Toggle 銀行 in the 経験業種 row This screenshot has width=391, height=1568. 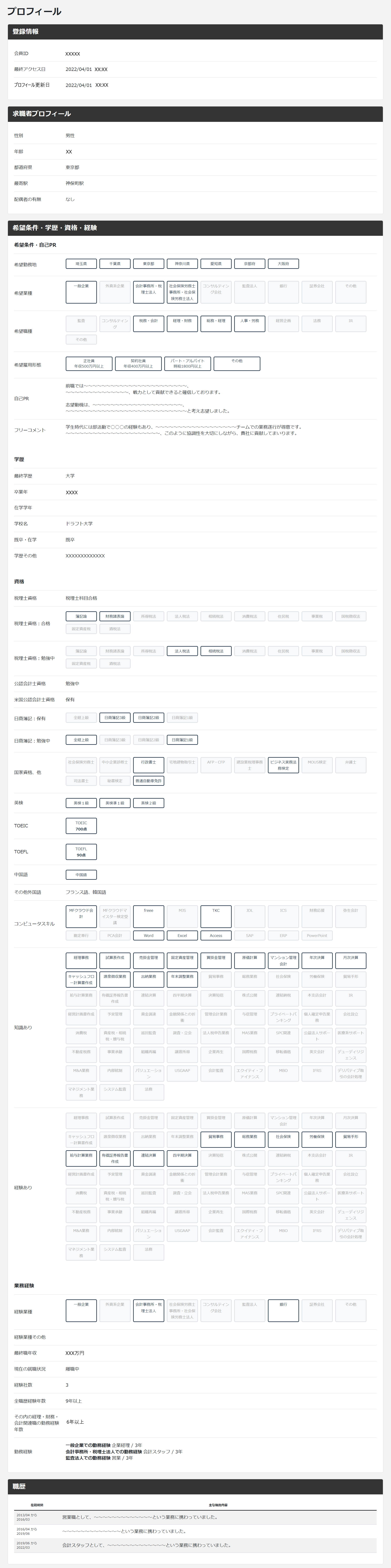(283, 1311)
